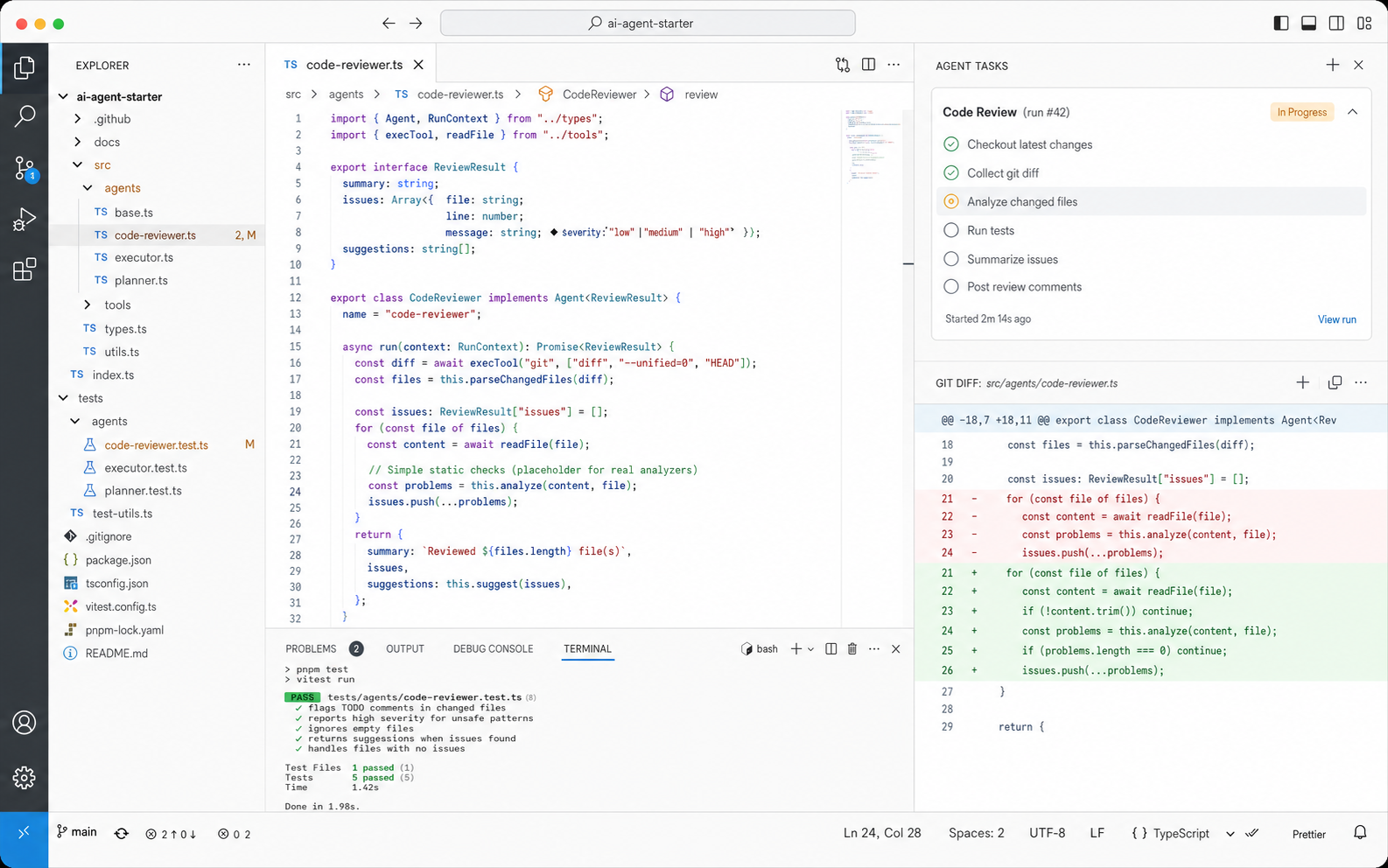Open remote window button in status bar
Screen dimensions: 1388x868
coord(24,833)
